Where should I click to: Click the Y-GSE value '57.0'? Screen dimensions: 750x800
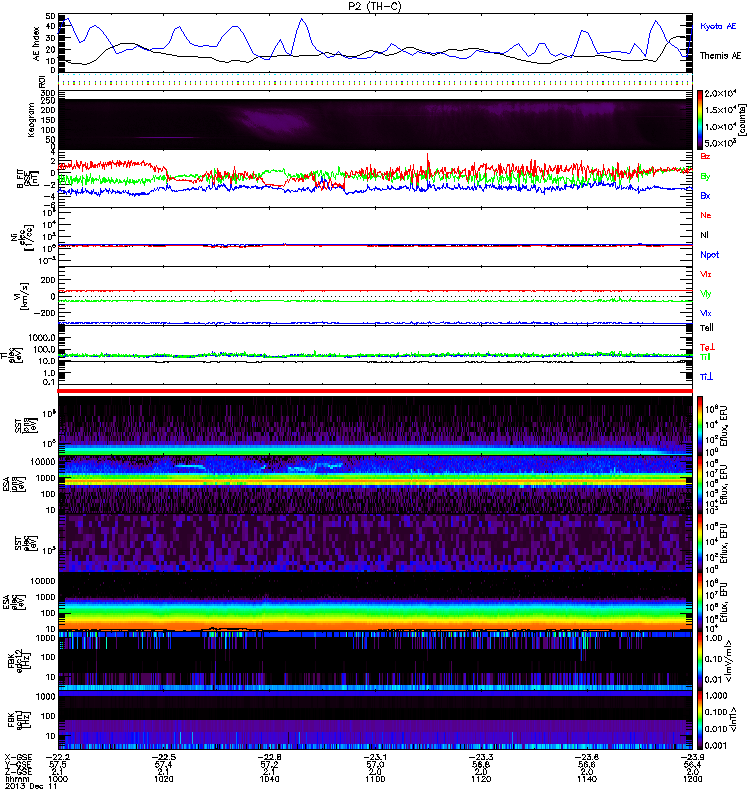(x=375, y=765)
